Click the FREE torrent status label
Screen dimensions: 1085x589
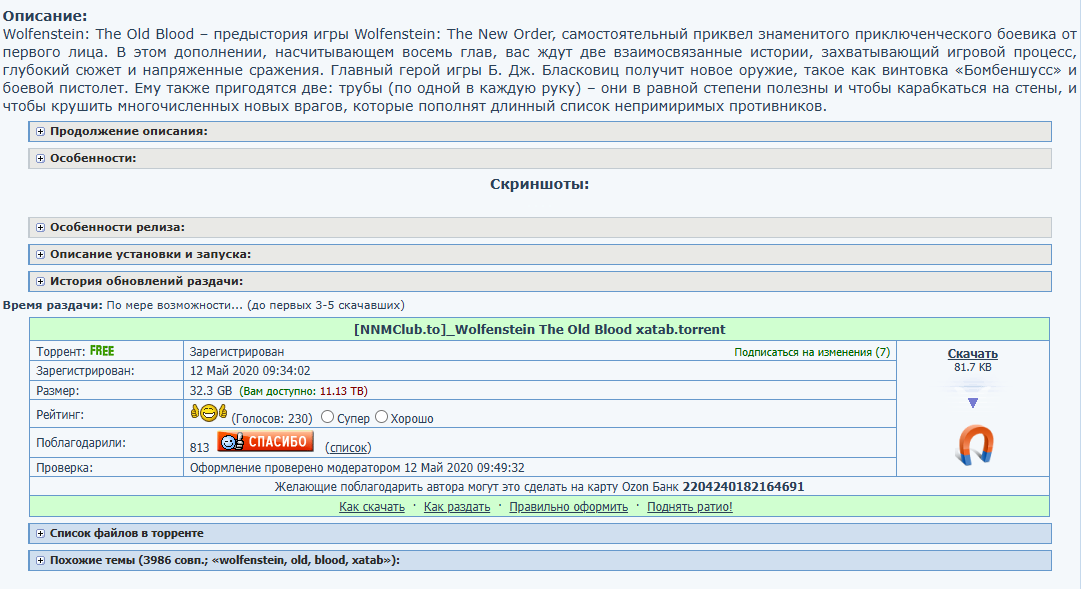pyautogui.click(x=102, y=351)
